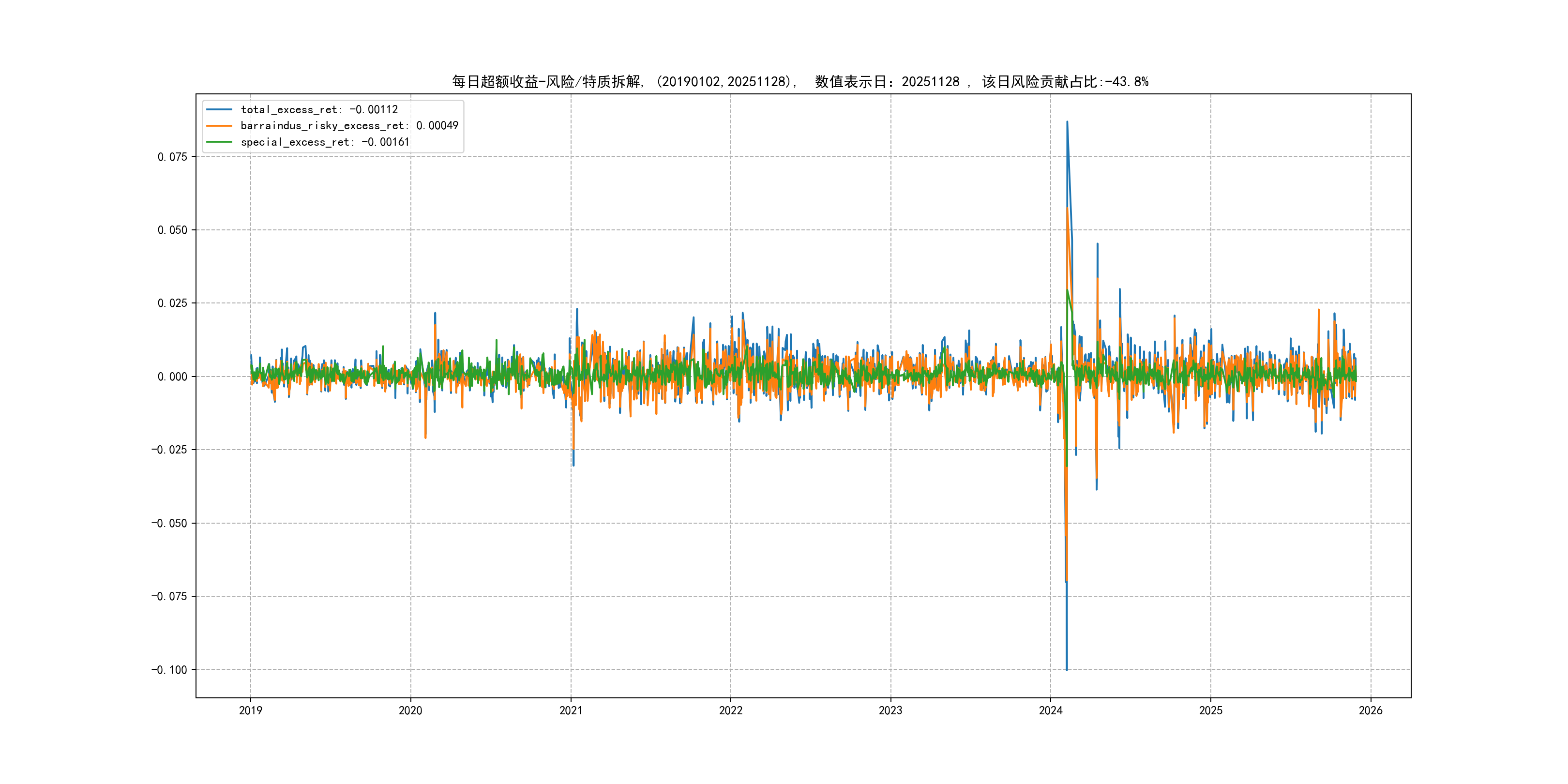Click the orange barraindus_risky_excess_ret legend line
The height and width of the screenshot is (784, 1568).
(219, 126)
